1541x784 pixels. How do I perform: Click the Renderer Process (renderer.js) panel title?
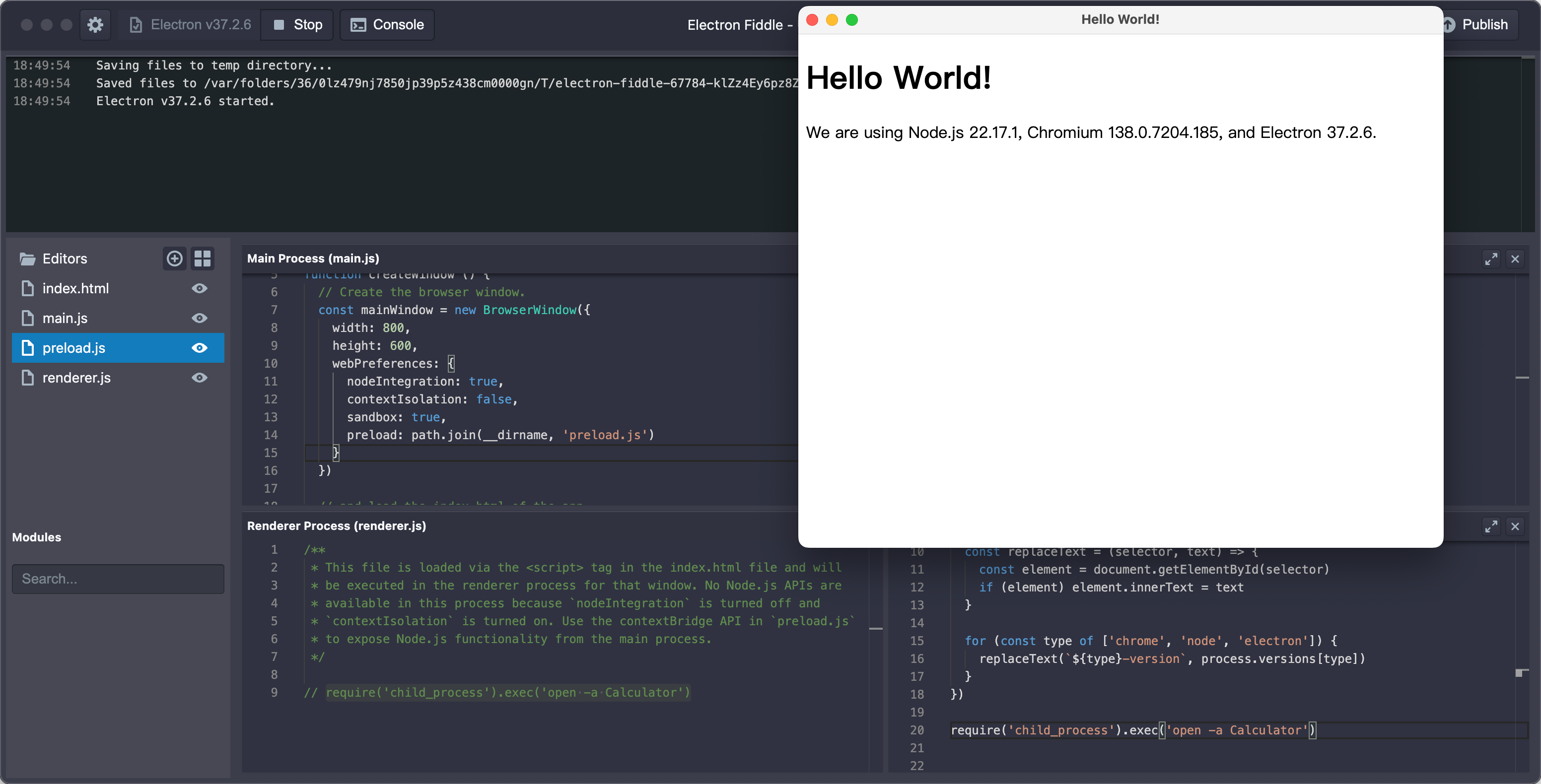(x=337, y=525)
